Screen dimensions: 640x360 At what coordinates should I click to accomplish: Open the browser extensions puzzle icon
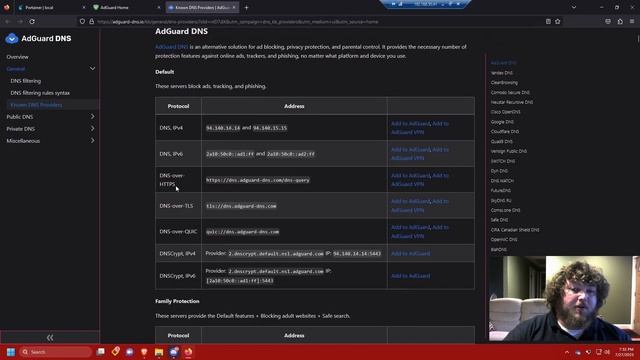click(620, 22)
